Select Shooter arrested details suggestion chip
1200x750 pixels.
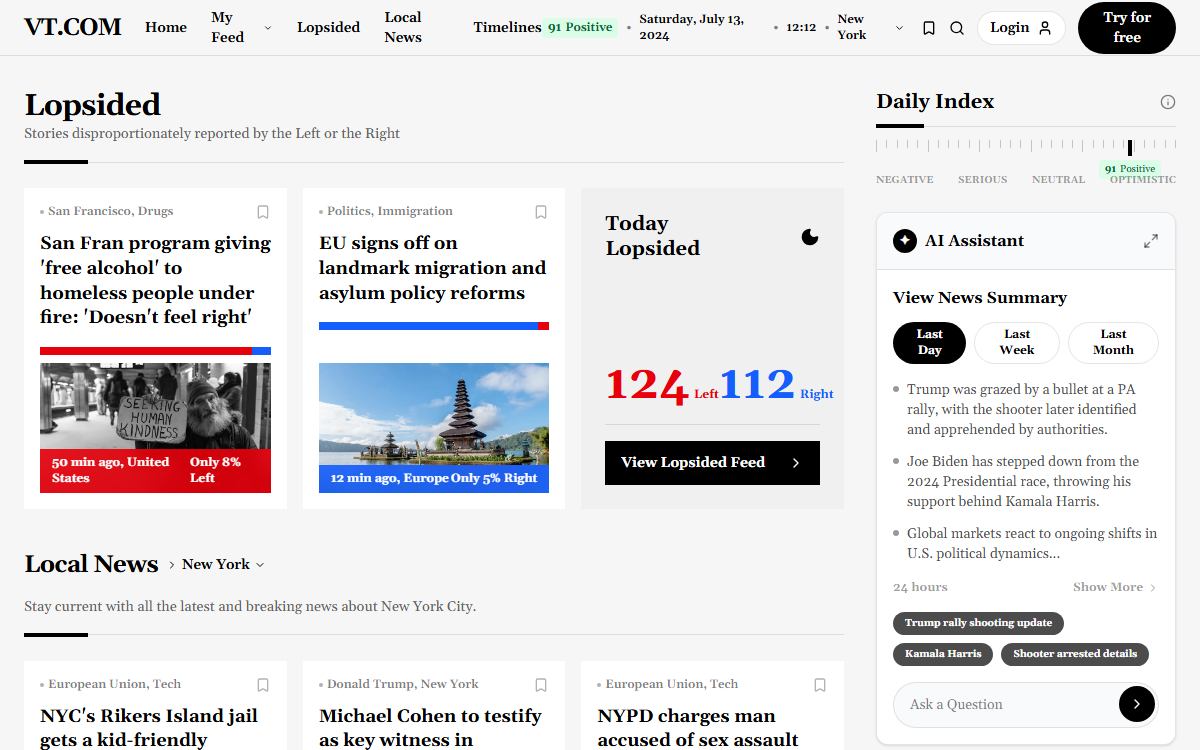1075,654
